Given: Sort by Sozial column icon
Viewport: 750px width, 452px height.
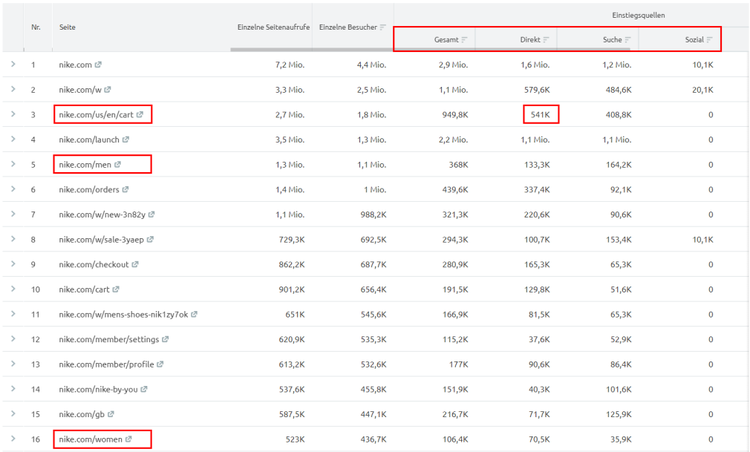Looking at the screenshot, I should coord(710,40).
